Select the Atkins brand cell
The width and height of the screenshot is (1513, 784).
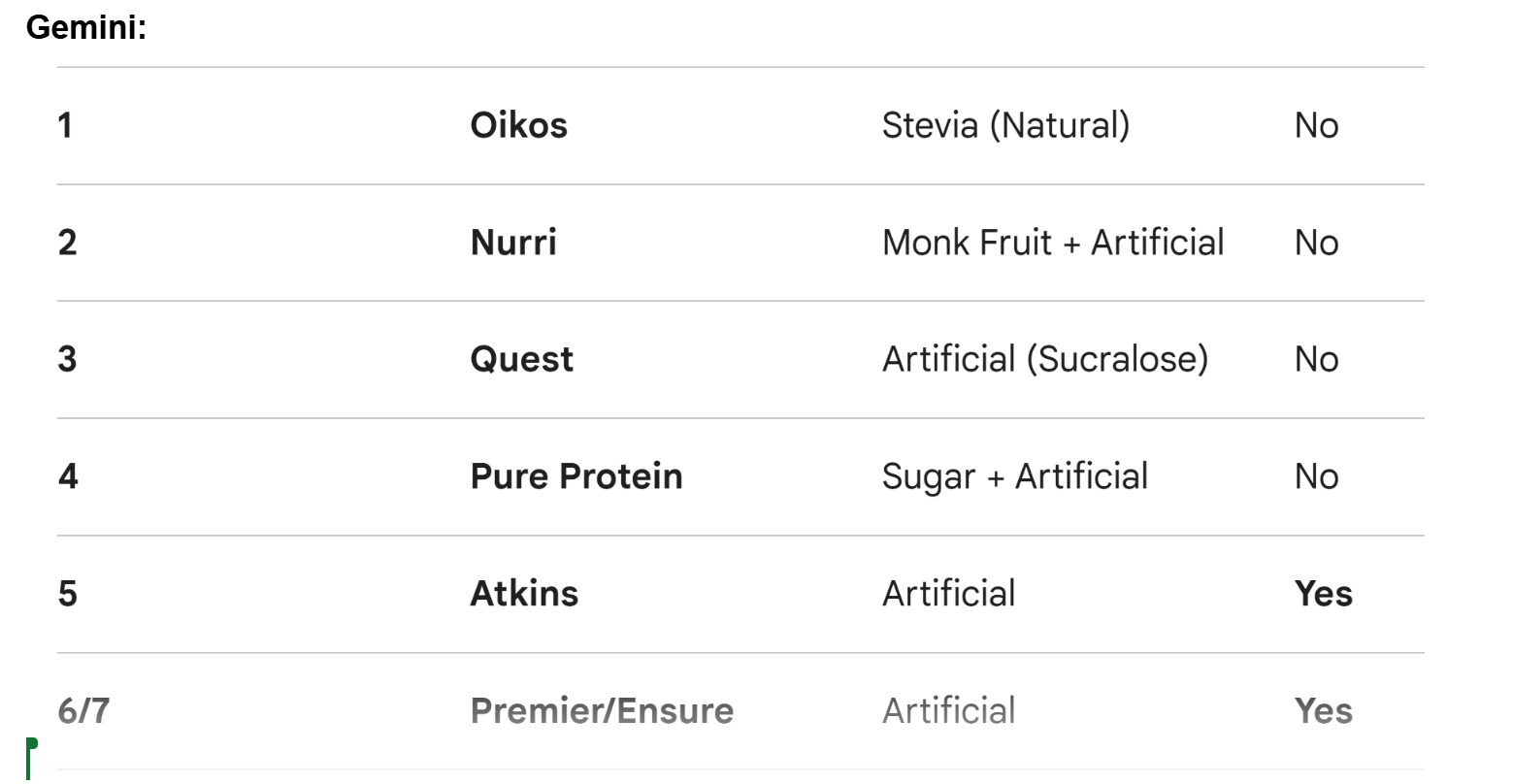(x=524, y=594)
